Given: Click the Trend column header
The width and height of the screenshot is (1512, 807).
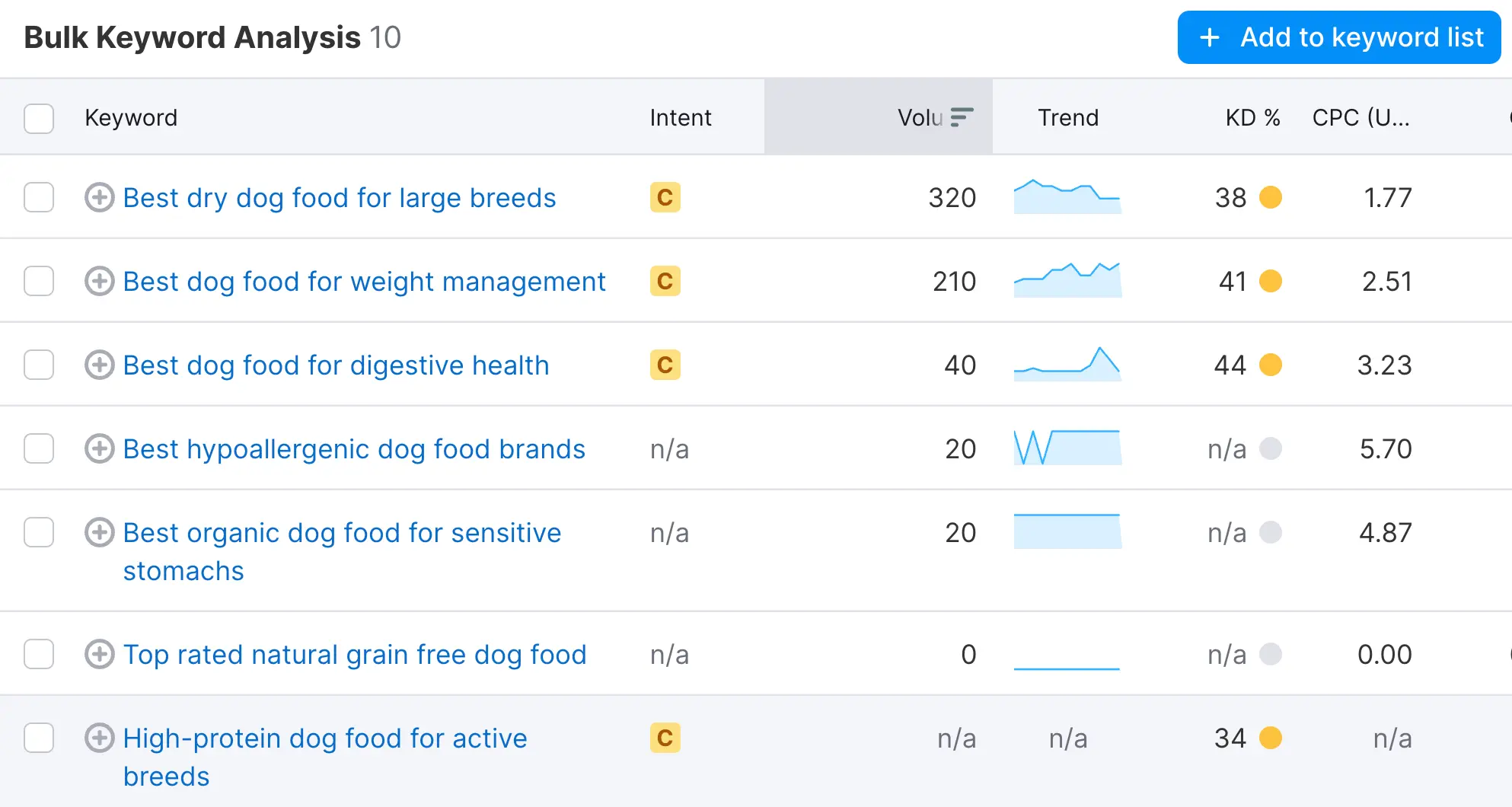Looking at the screenshot, I should (1067, 117).
